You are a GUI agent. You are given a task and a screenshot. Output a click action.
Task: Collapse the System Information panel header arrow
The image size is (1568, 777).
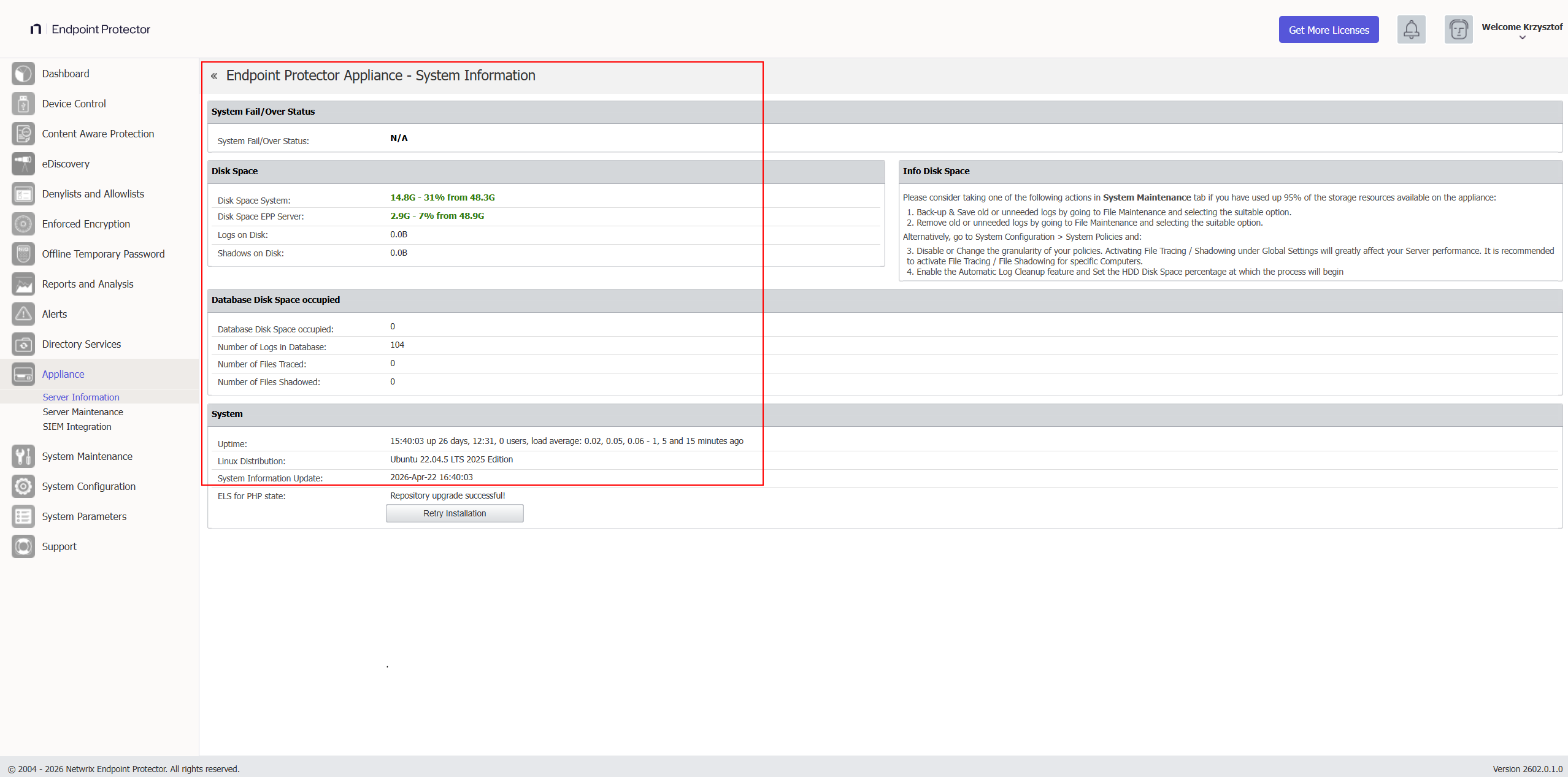coord(215,75)
